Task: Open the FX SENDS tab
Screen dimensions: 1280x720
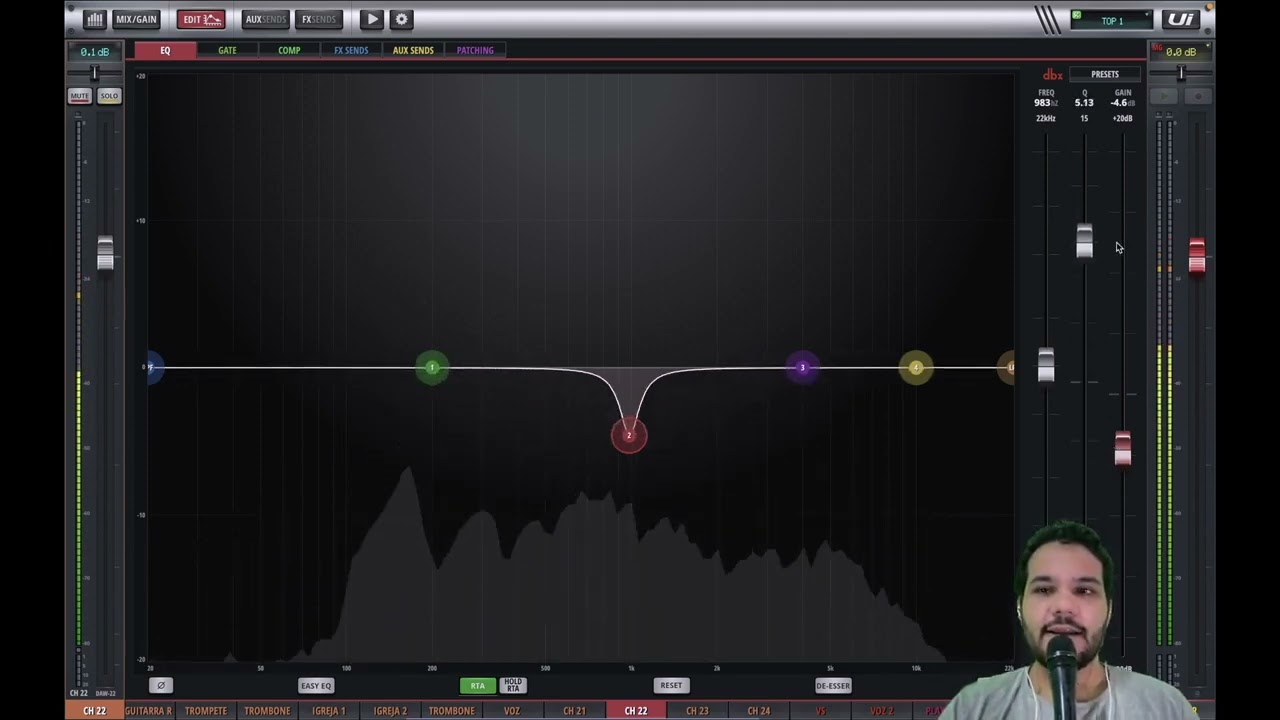Action: (351, 50)
